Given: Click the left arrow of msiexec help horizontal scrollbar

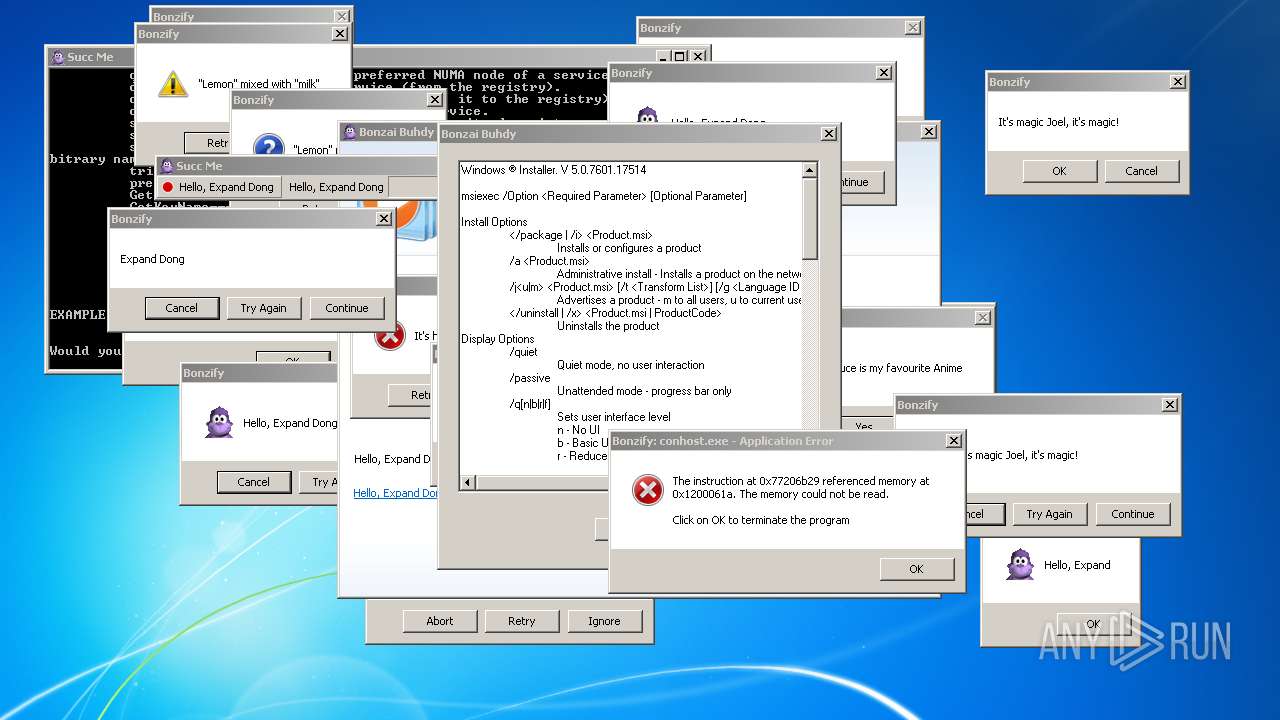Looking at the screenshot, I should pyautogui.click(x=468, y=483).
